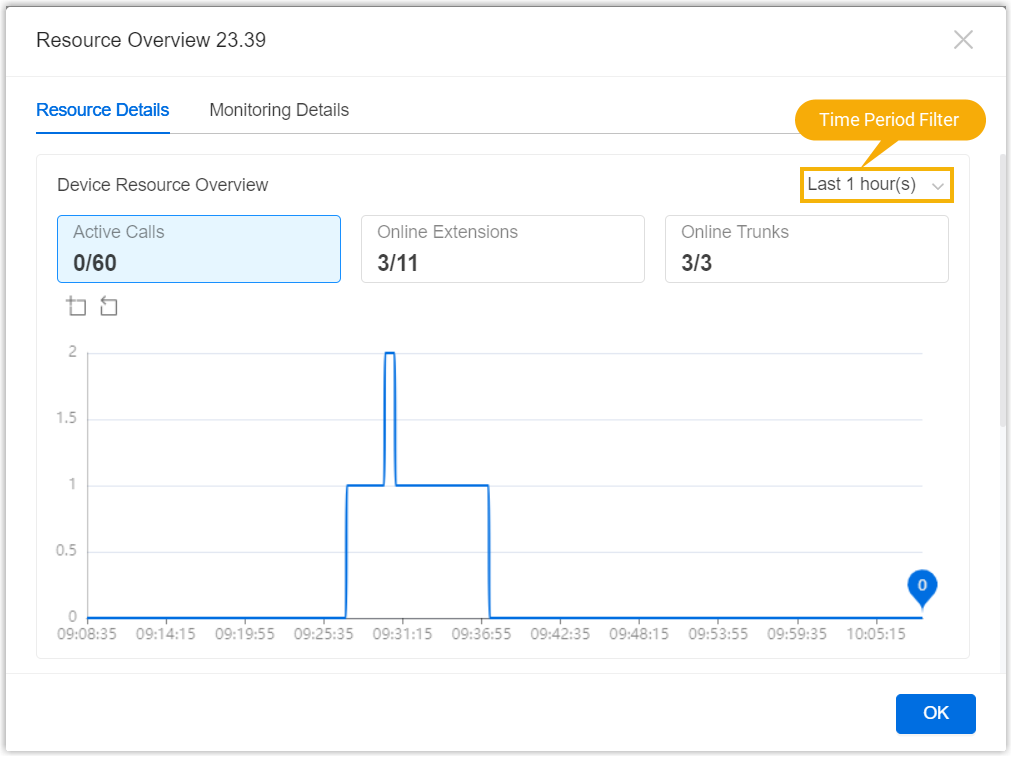Switch to the Monitoring Details tab
The image size is (1012, 757).
coord(279,110)
